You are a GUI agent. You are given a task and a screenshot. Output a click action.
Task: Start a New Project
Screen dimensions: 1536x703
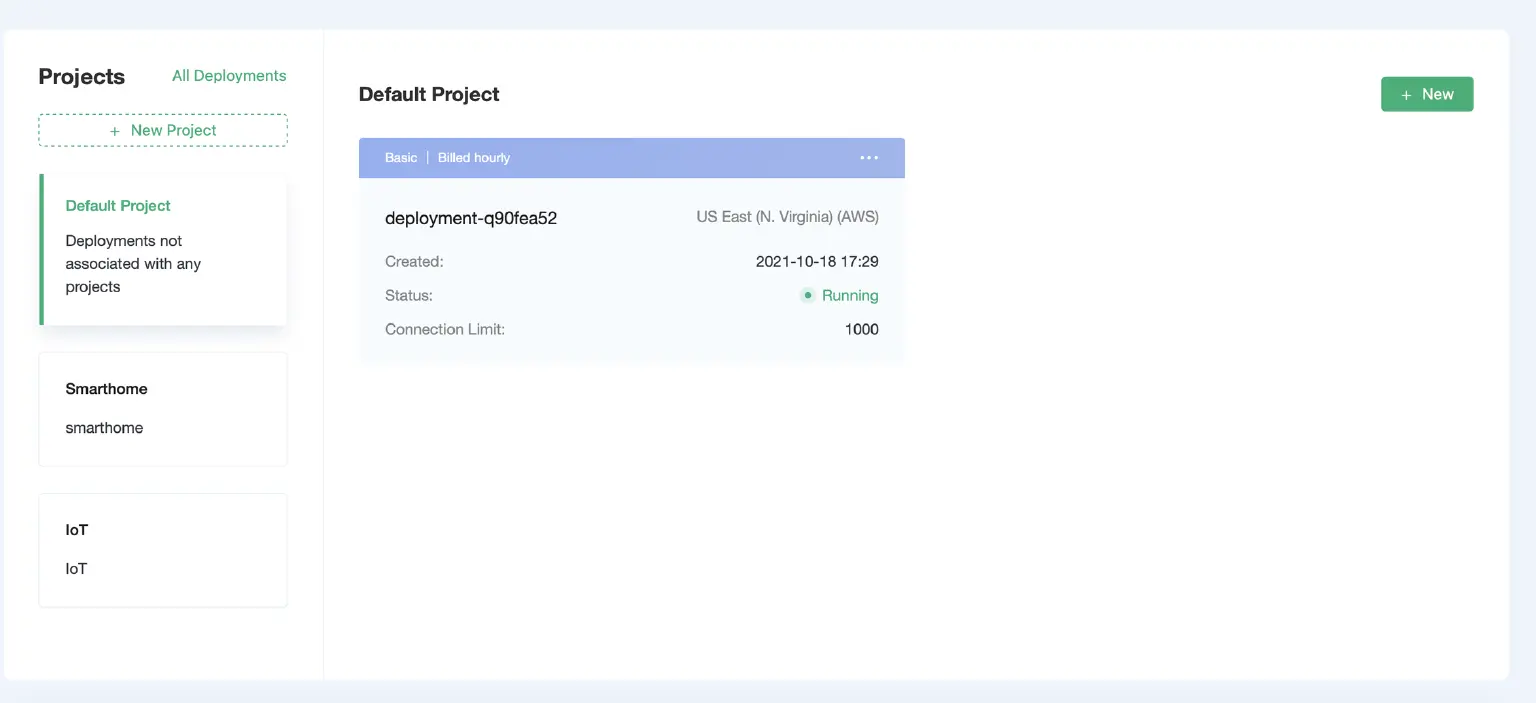(x=162, y=130)
